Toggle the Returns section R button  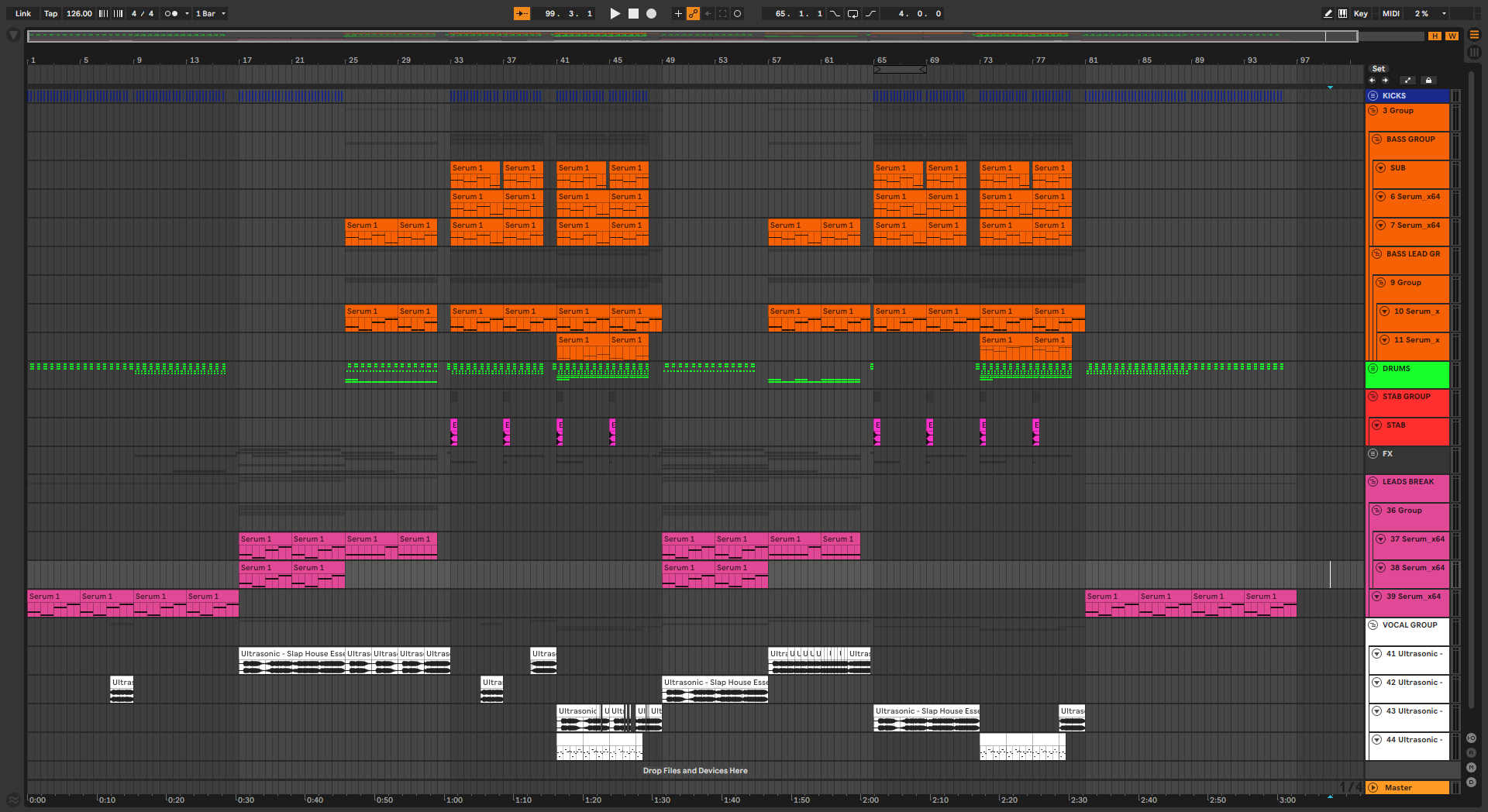pyautogui.click(x=1471, y=753)
